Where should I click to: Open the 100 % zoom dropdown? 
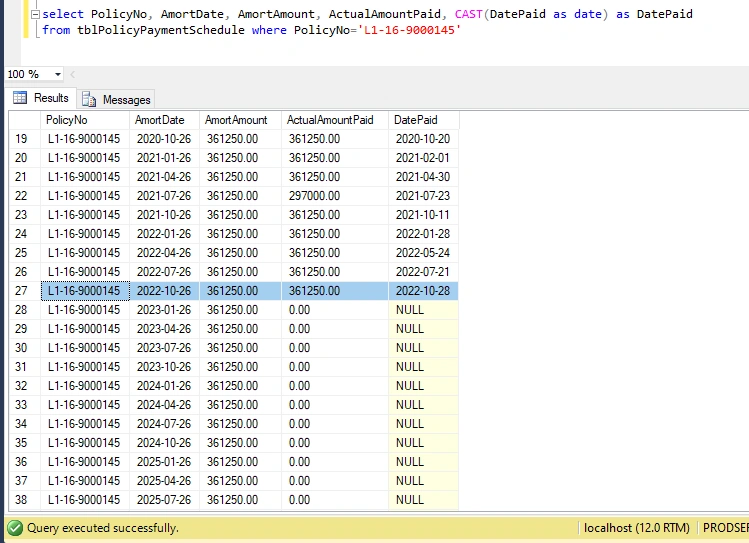coord(58,75)
